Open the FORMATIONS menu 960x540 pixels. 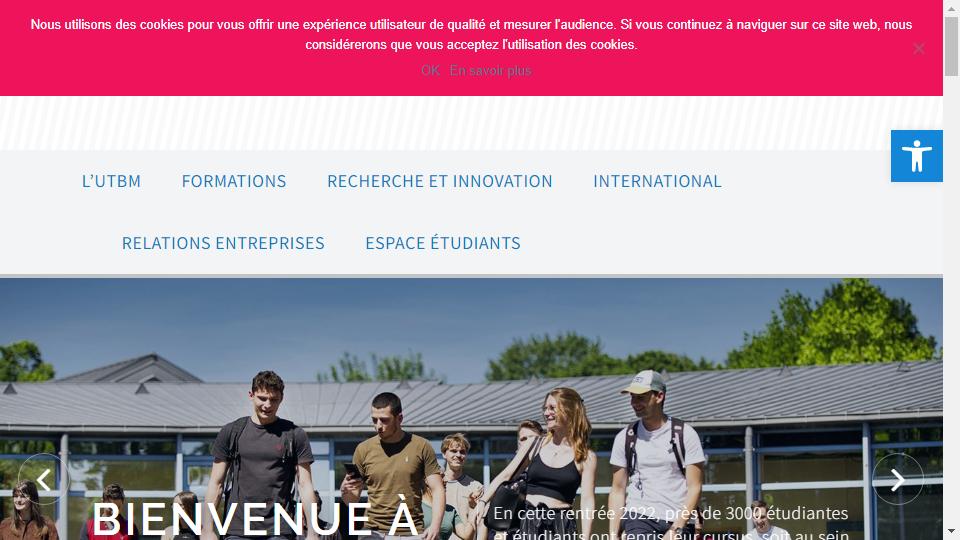[x=234, y=181]
